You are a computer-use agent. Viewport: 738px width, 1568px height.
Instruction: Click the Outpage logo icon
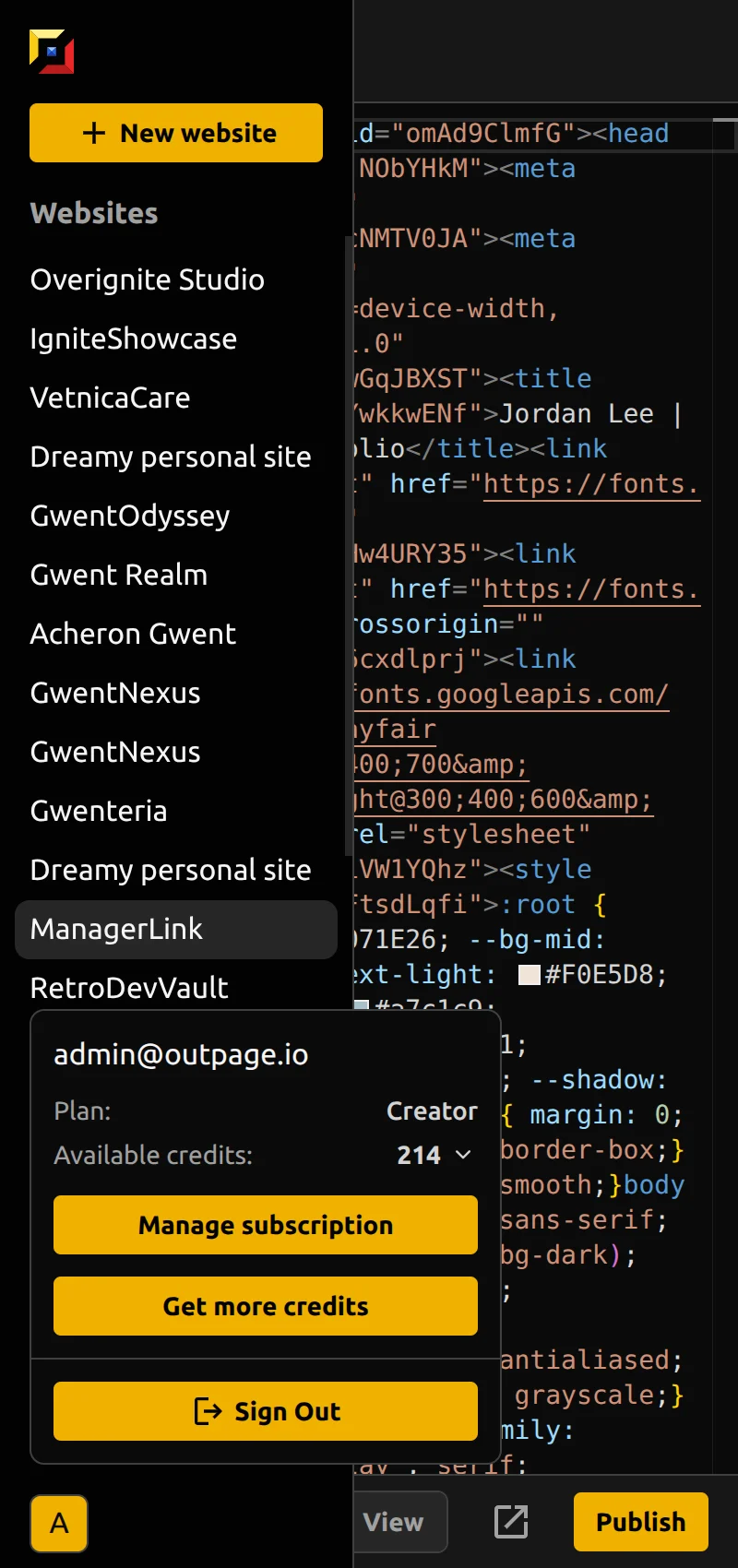52,52
